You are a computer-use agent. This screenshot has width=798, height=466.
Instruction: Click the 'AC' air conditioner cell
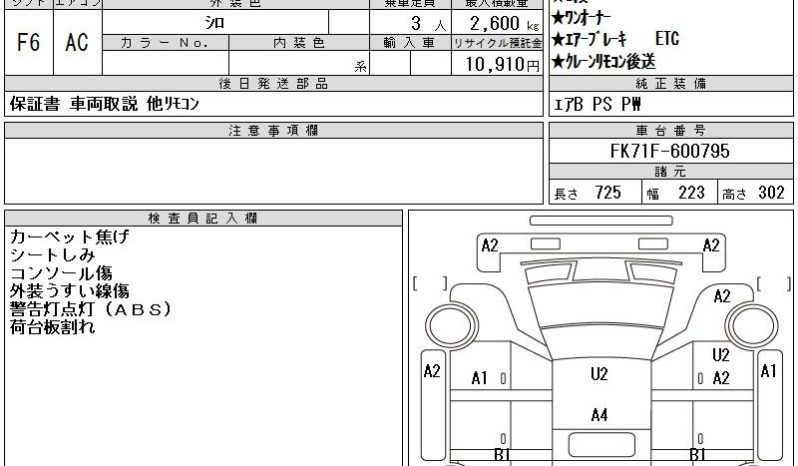[77, 42]
